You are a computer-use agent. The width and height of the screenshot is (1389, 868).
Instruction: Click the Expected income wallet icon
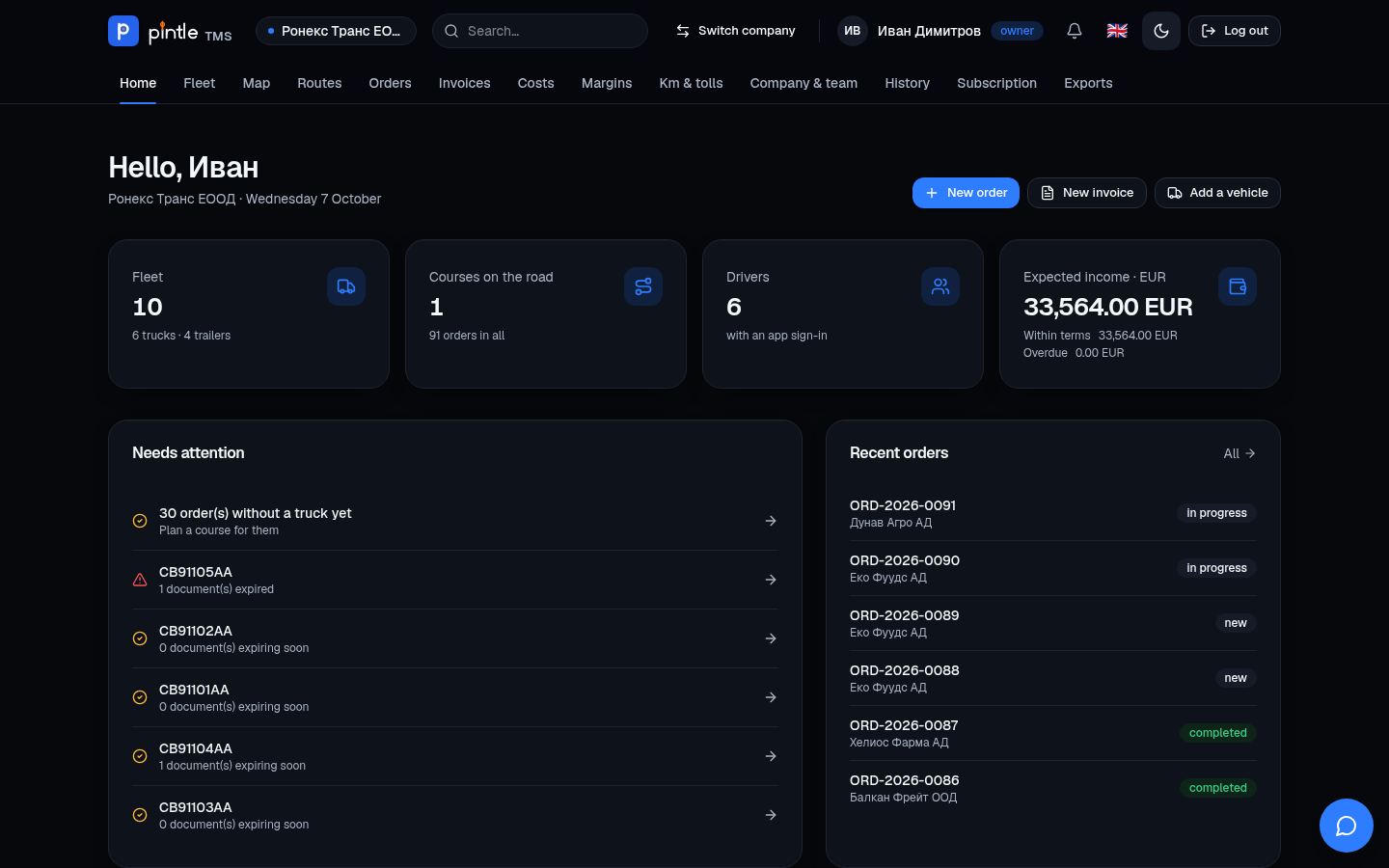pos(1238,286)
